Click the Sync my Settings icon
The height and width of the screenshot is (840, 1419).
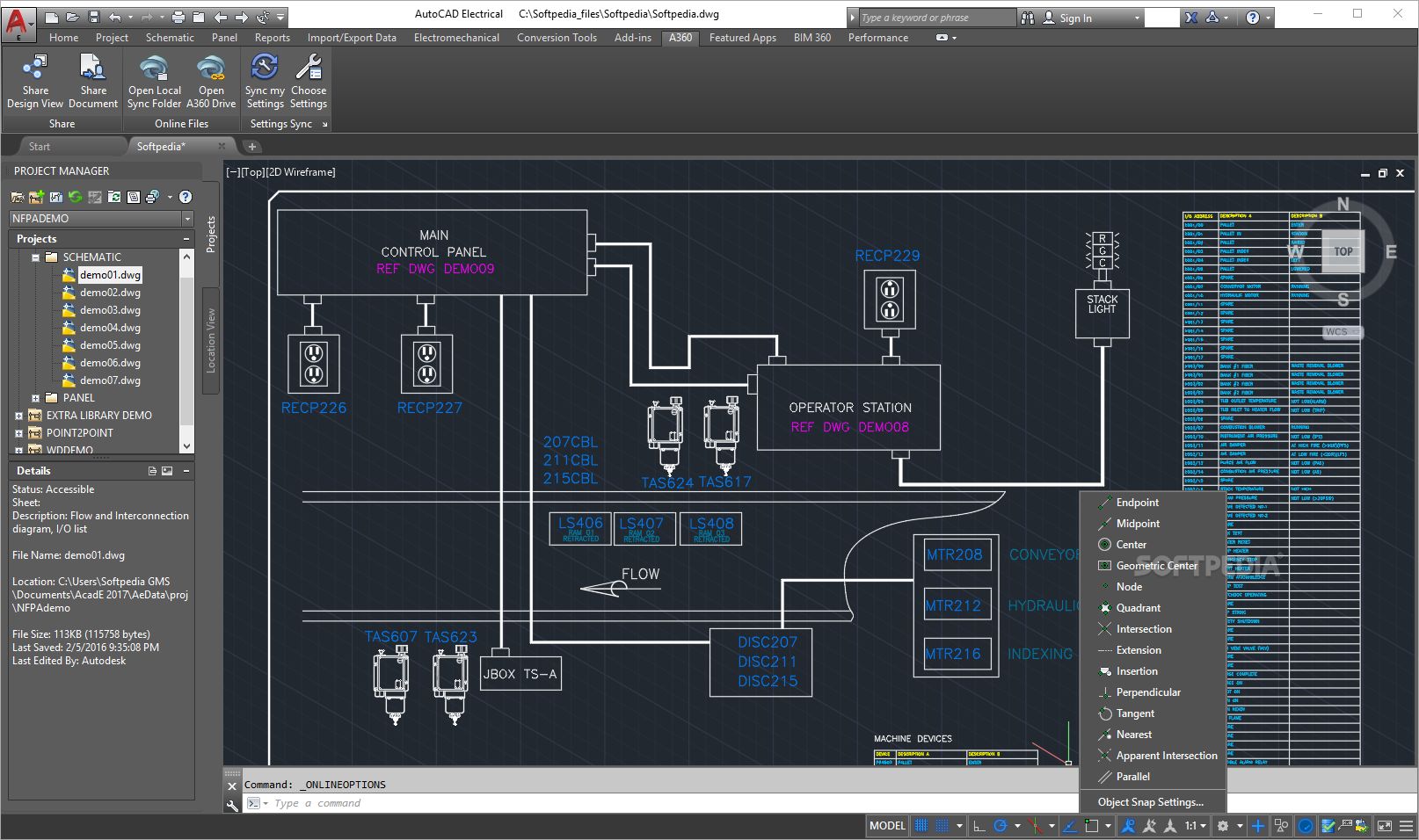tap(265, 67)
